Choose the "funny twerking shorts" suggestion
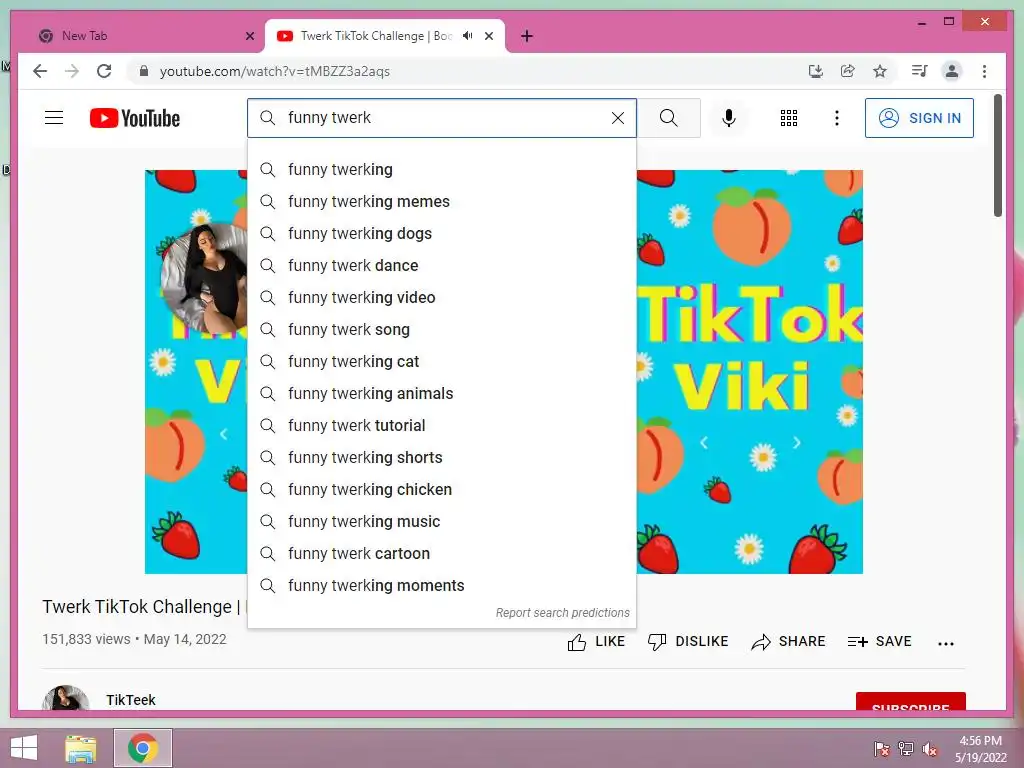The image size is (1024, 768). point(442,458)
